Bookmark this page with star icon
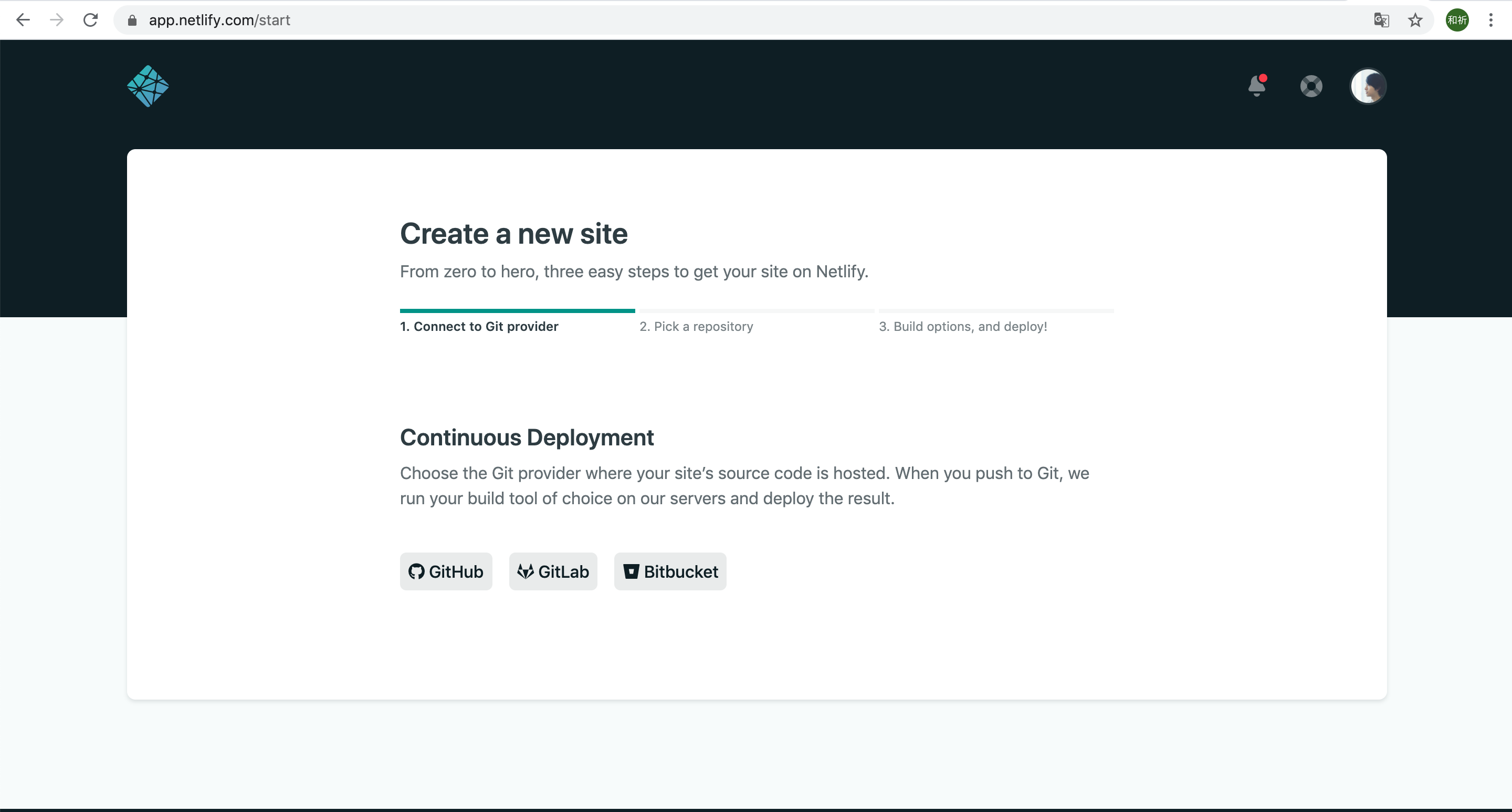1512x812 pixels. click(1414, 20)
